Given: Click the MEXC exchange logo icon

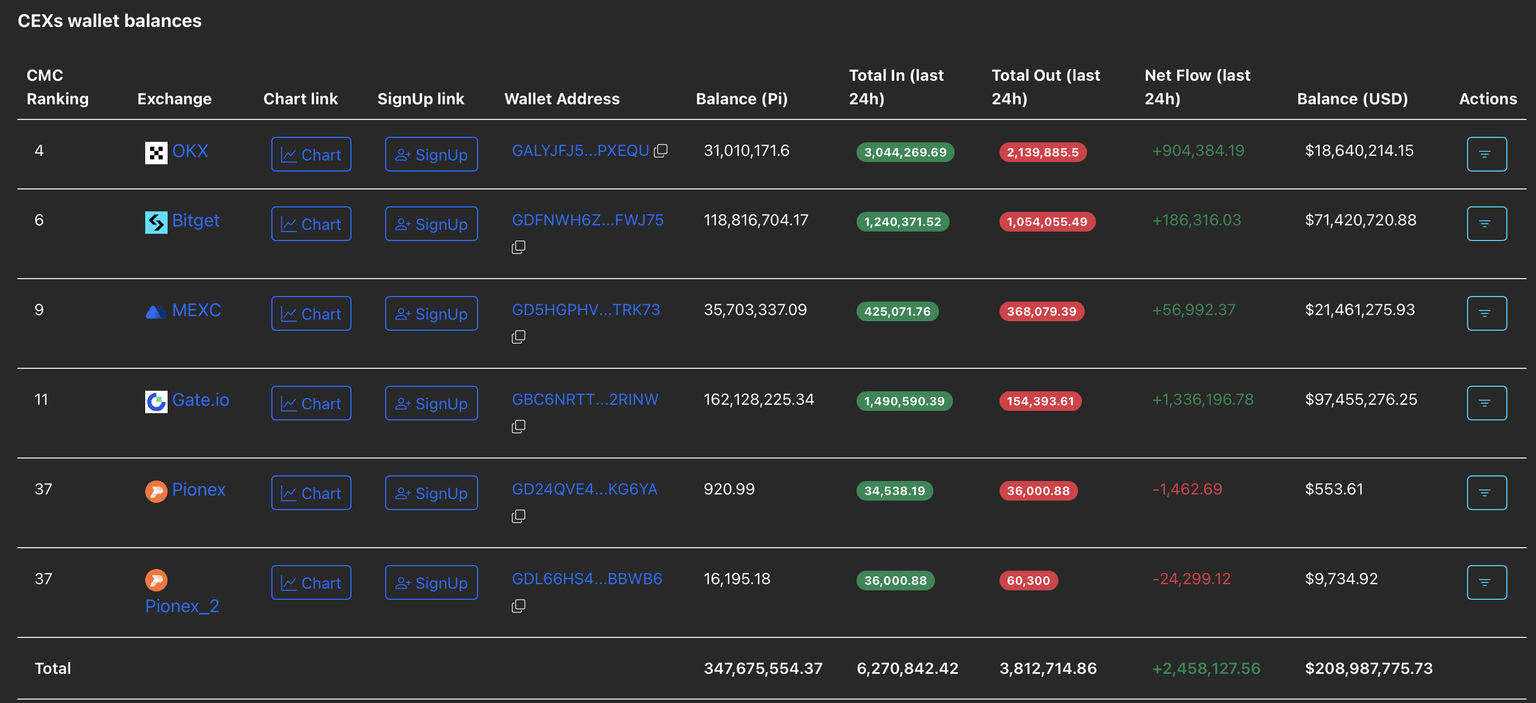Looking at the screenshot, I should (x=156, y=311).
